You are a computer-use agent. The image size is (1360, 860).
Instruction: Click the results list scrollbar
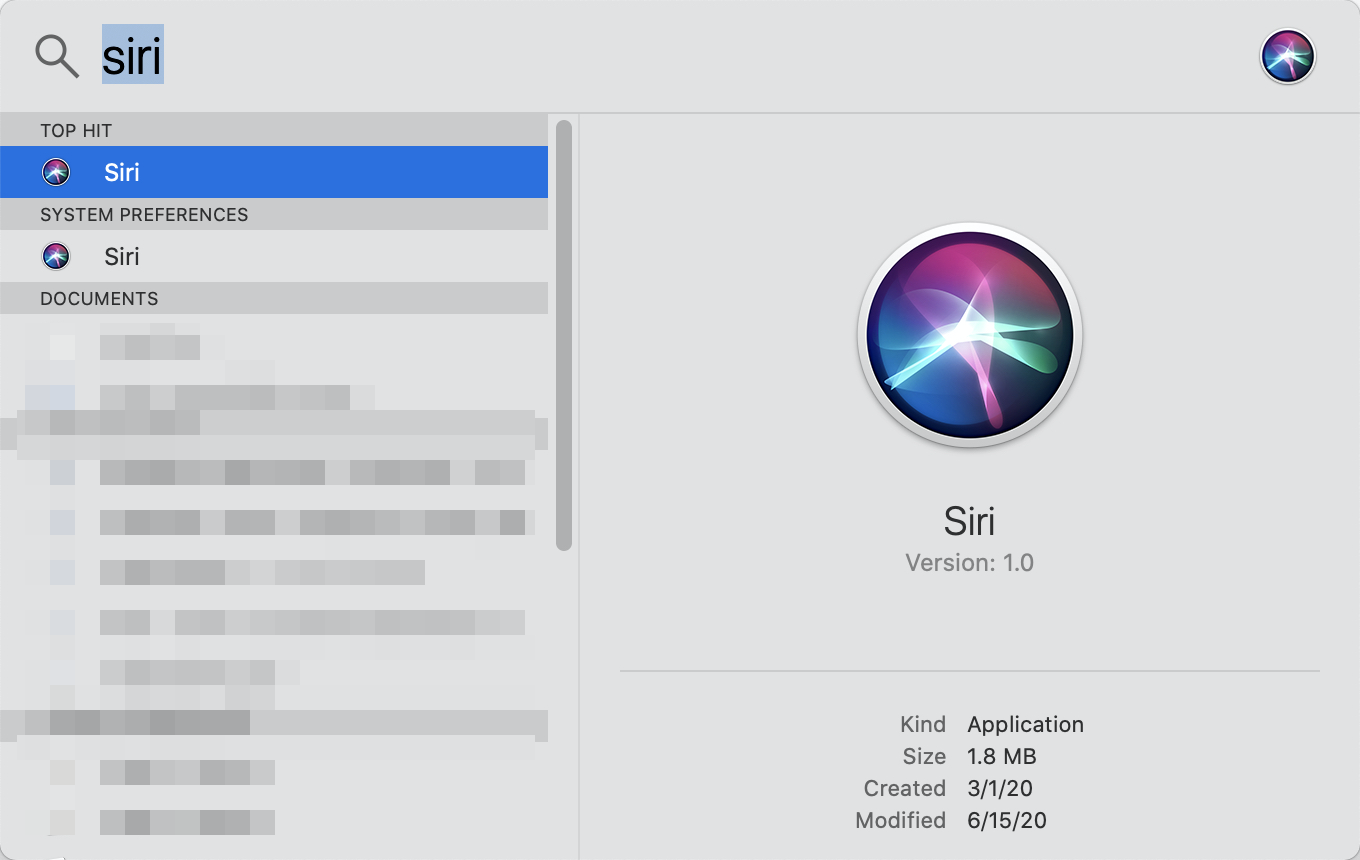tap(564, 335)
